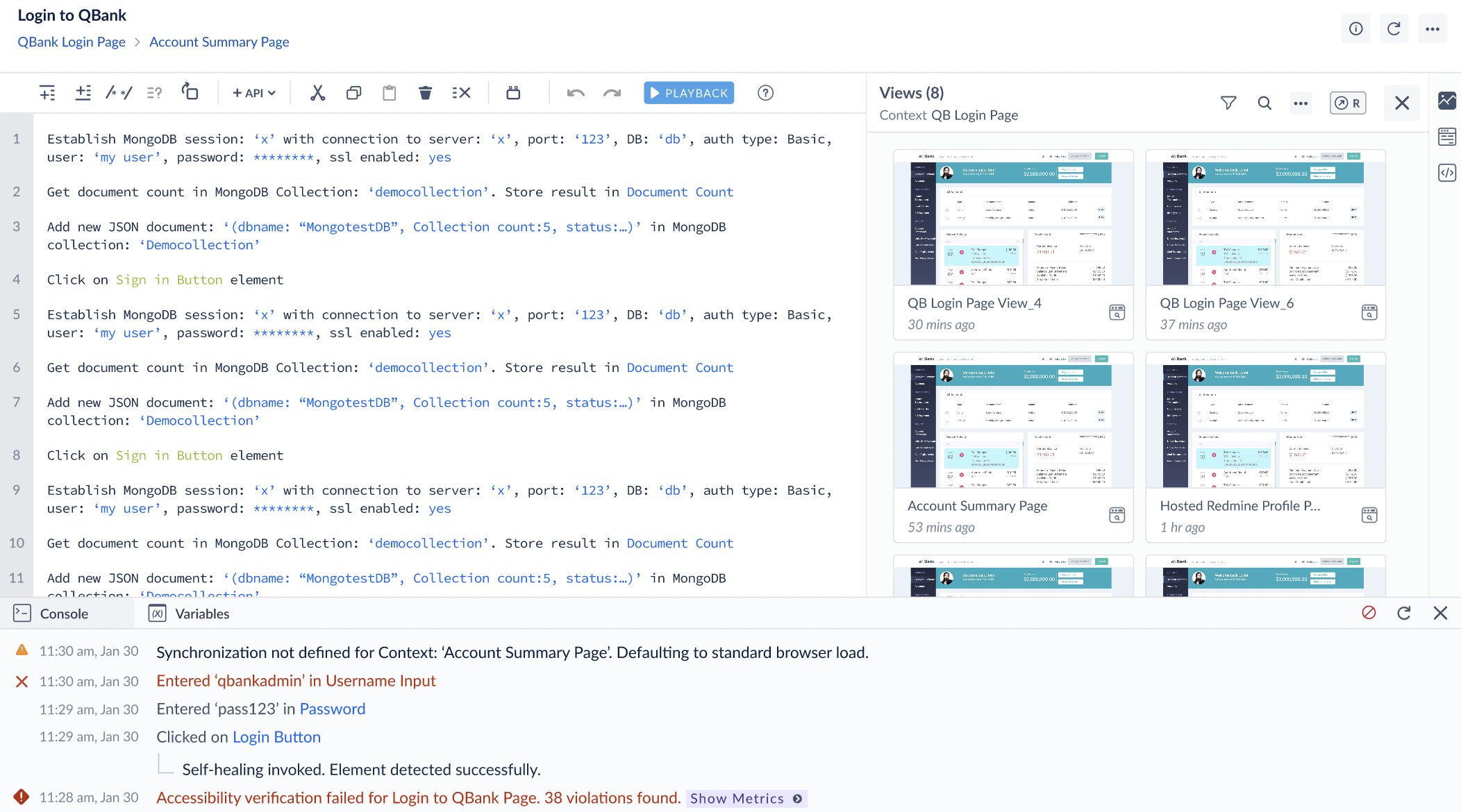
Task: Start PLAYBACK of the test
Action: [x=689, y=93]
